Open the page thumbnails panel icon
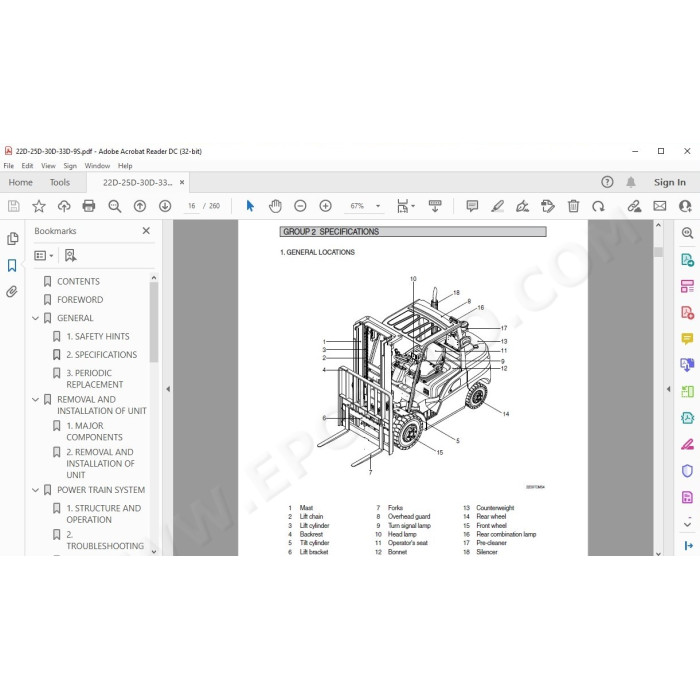The image size is (700, 700). [x=13, y=238]
